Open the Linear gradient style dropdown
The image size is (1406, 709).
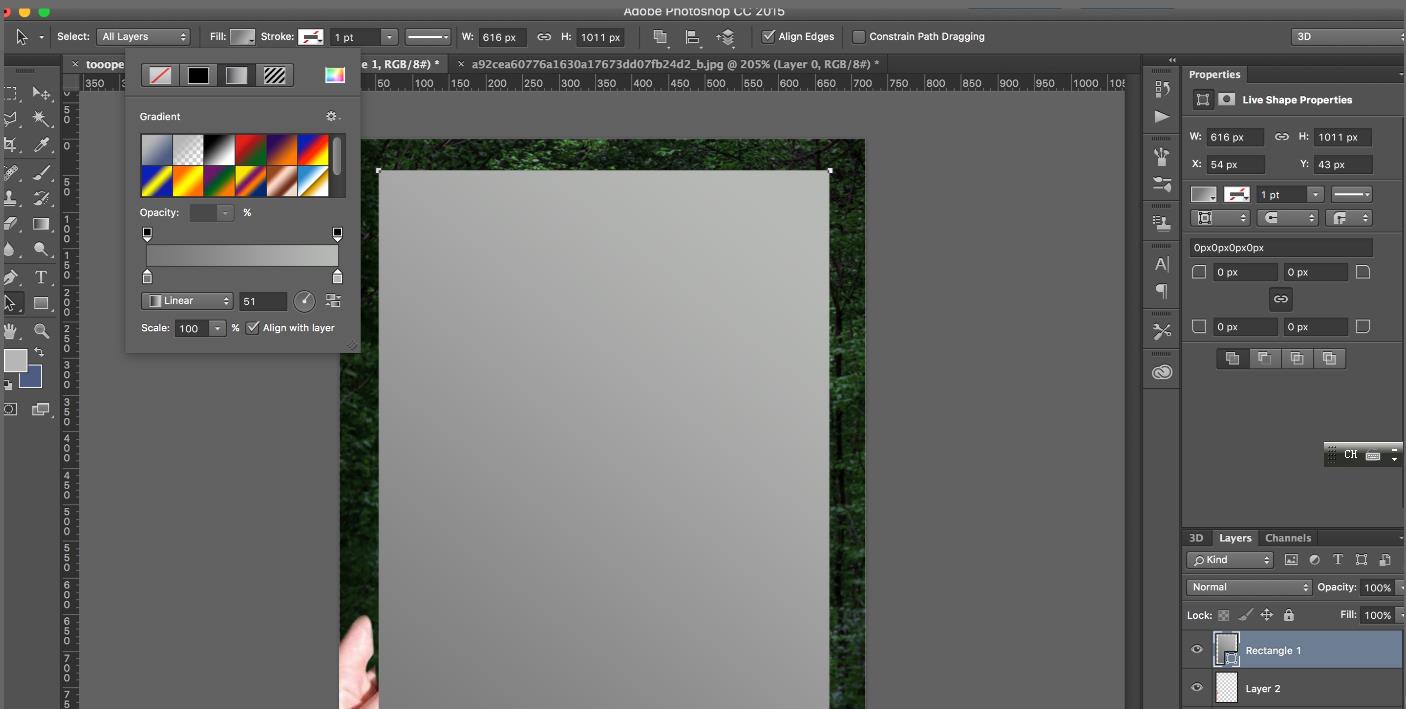tap(187, 301)
